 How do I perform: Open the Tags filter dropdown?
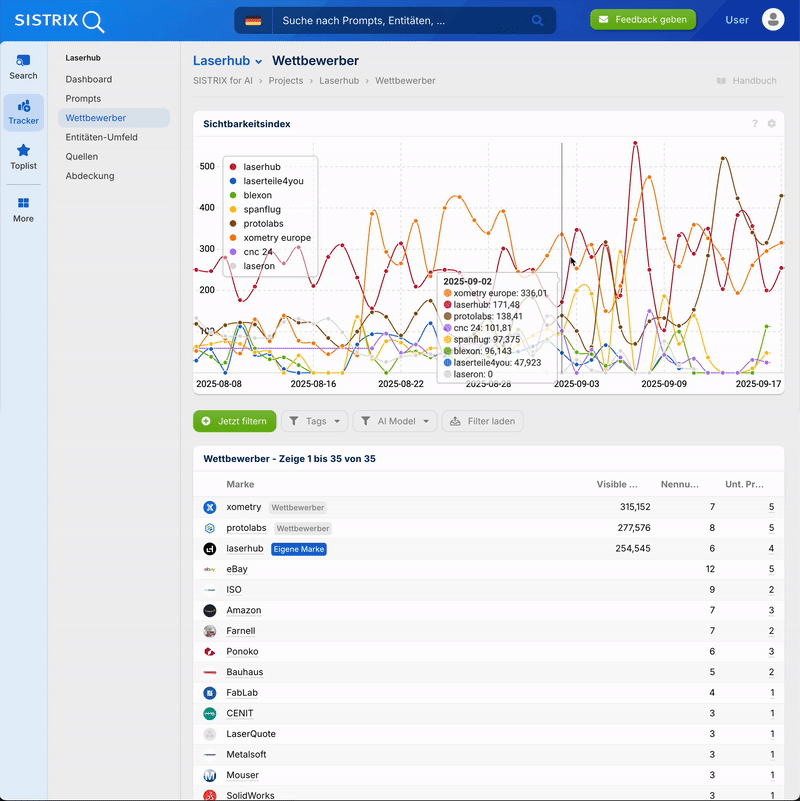click(x=315, y=421)
